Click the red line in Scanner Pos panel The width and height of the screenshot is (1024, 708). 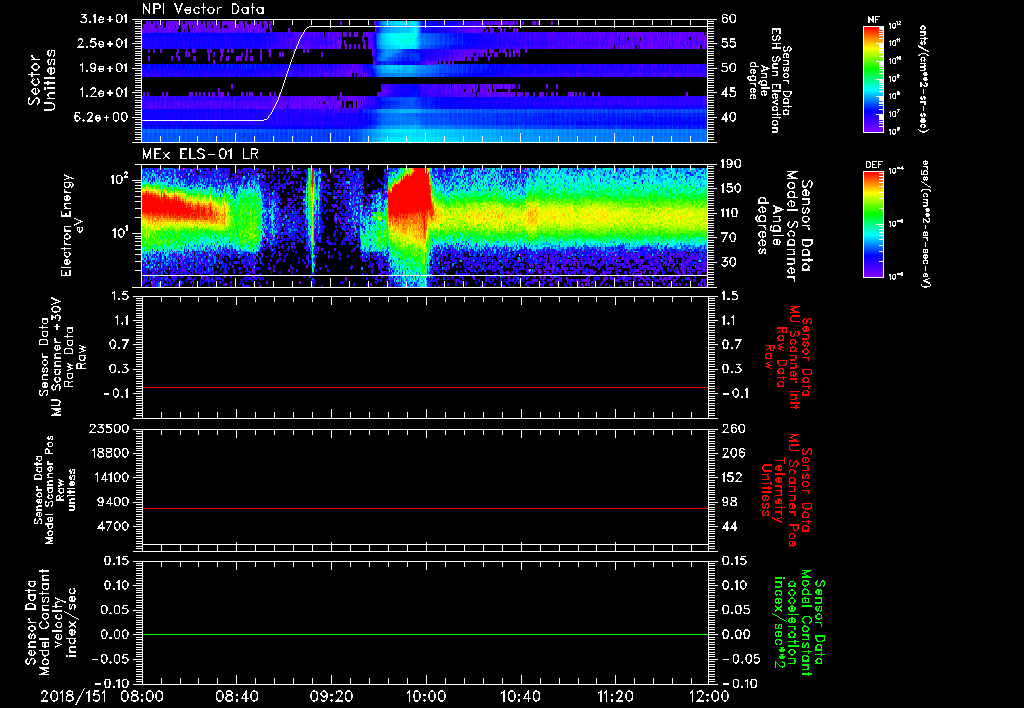click(x=424, y=508)
